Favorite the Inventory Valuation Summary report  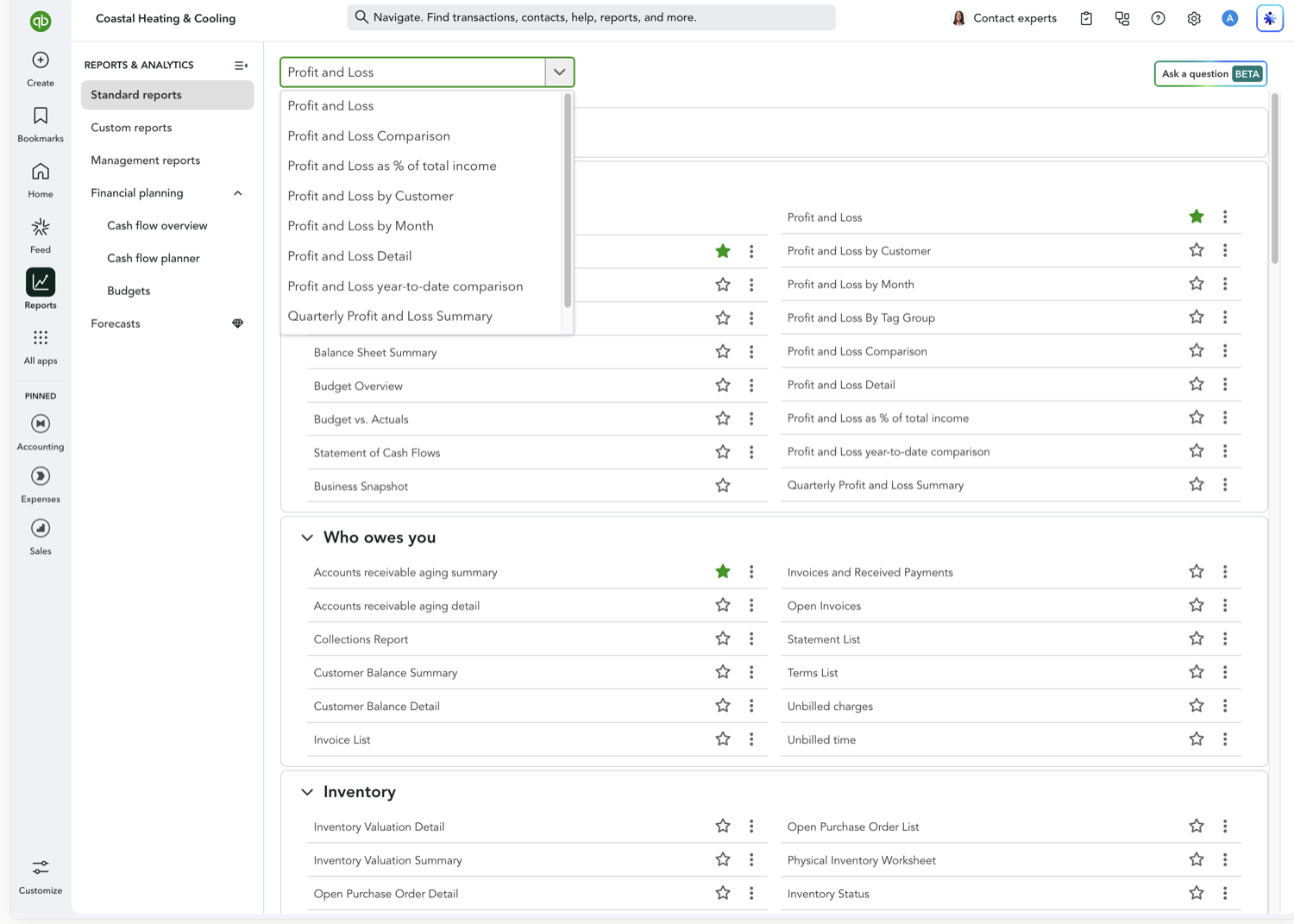coord(723,859)
